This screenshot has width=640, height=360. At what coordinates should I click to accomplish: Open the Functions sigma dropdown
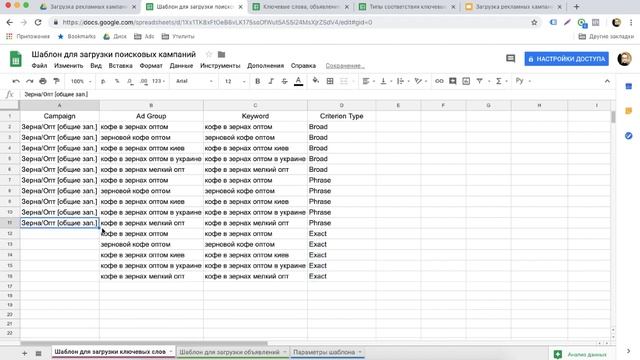[x=501, y=81]
